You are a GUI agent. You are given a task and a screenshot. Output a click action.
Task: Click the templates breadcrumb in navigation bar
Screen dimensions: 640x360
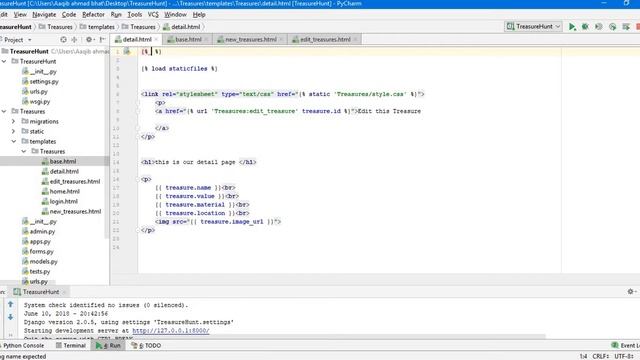point(97,27)
